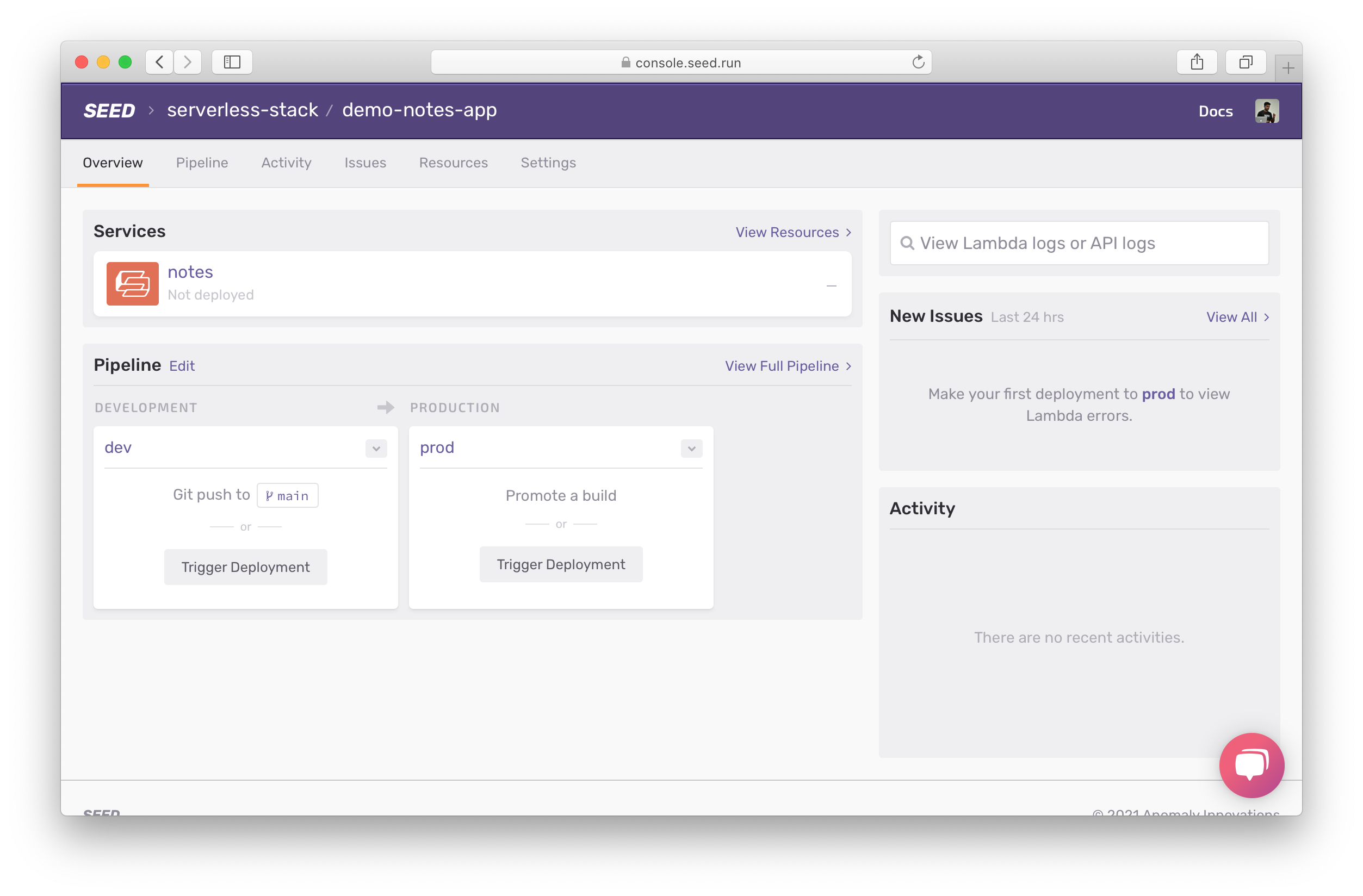The height and width of the screenshot is (896, 1363).
Task: Click the SEED logo in header
Action: pyautogui.click(x=109, y=110)
